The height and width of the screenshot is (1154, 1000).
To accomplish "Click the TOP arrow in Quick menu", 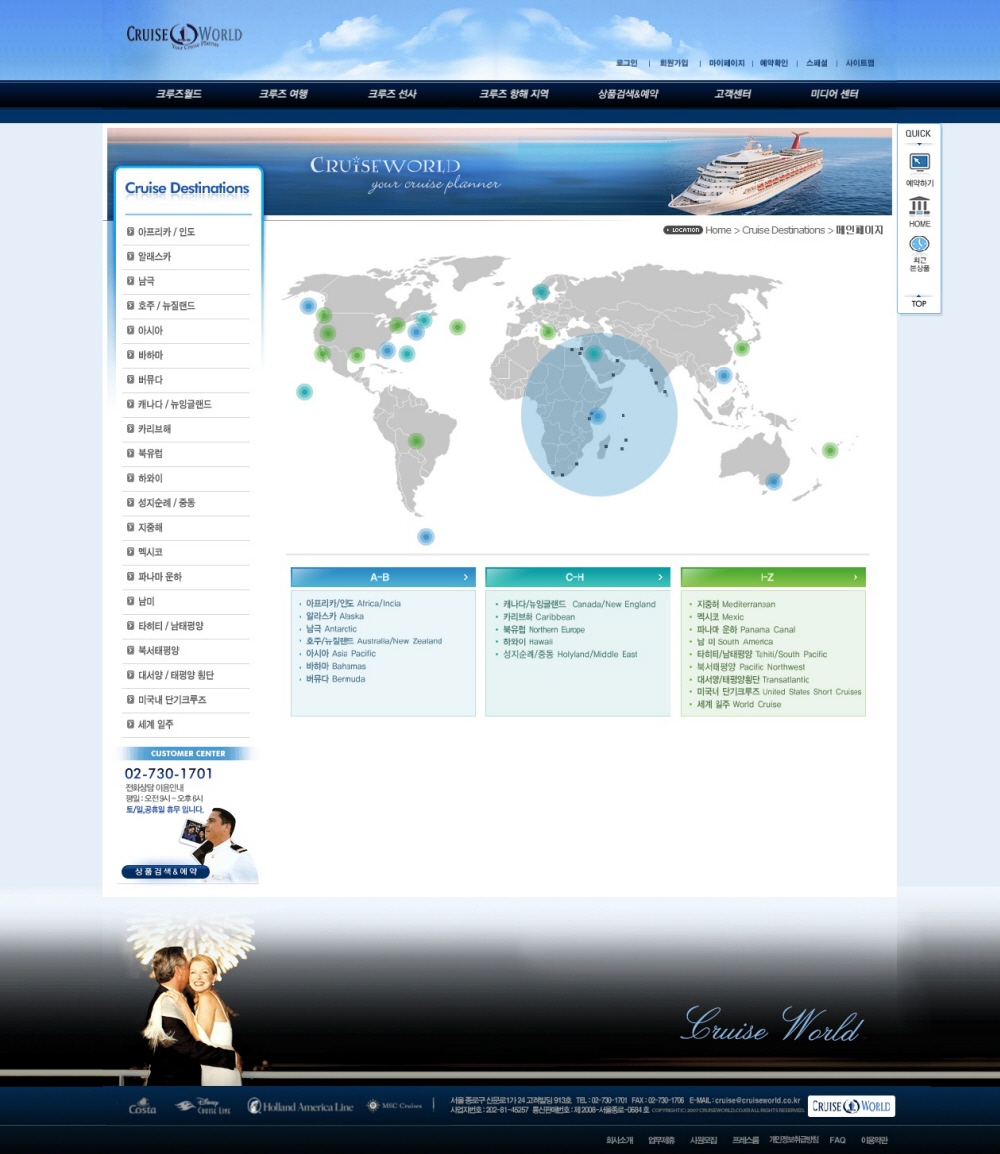I will tap(919, 301).
